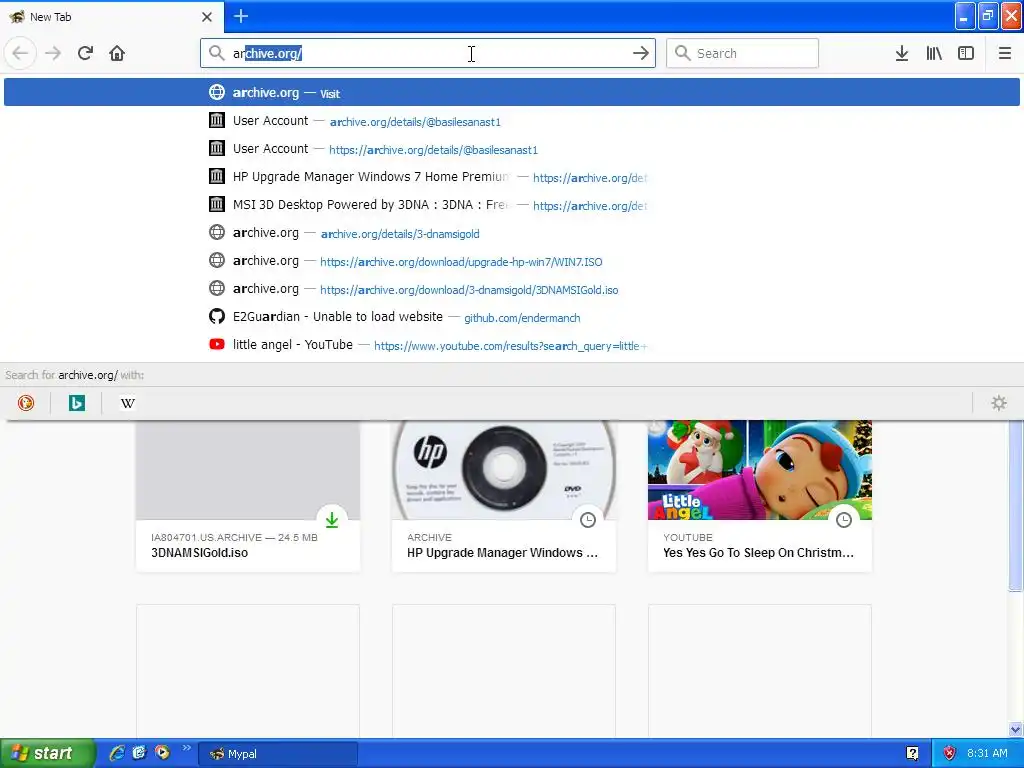Click history clock icon on YouTube card

(x=844, y=520)
